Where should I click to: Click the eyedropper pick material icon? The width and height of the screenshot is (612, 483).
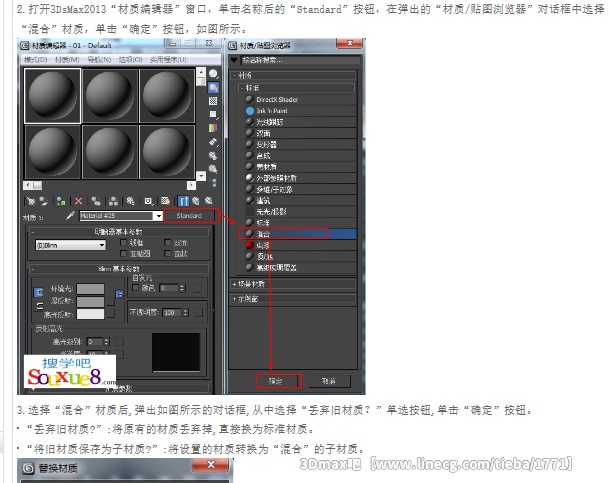point(70,216)
